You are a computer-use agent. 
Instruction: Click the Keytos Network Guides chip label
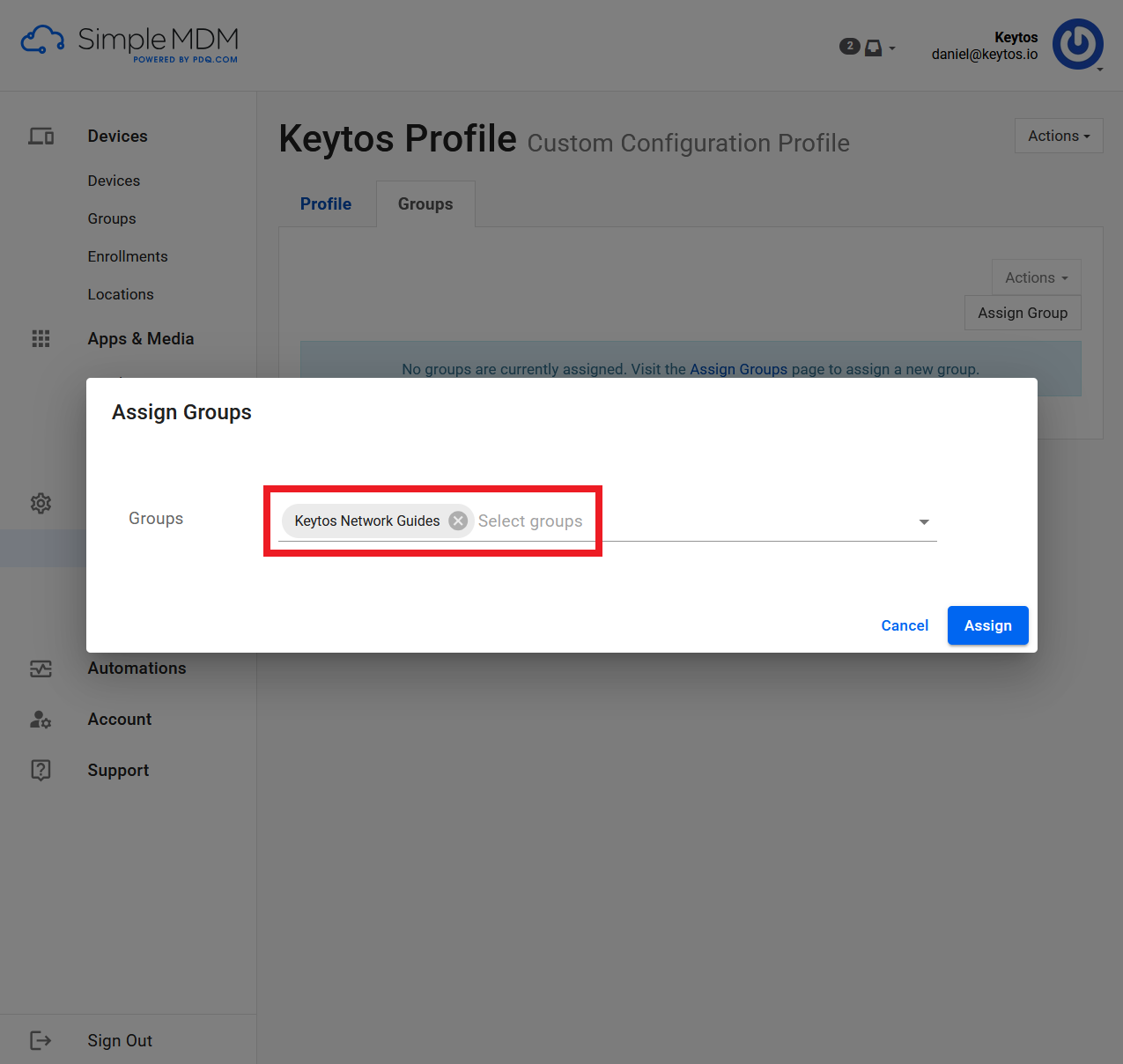366,521
